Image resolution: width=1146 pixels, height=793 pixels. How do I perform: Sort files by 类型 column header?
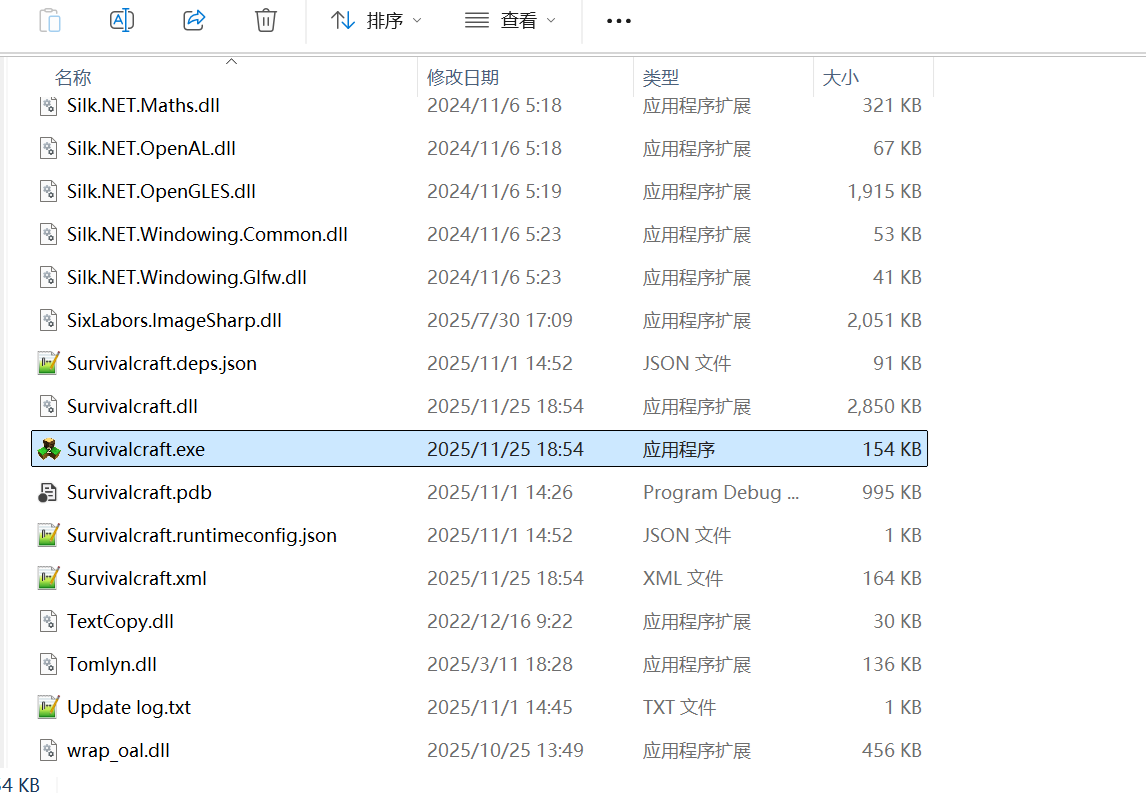(x=661, y=77)
